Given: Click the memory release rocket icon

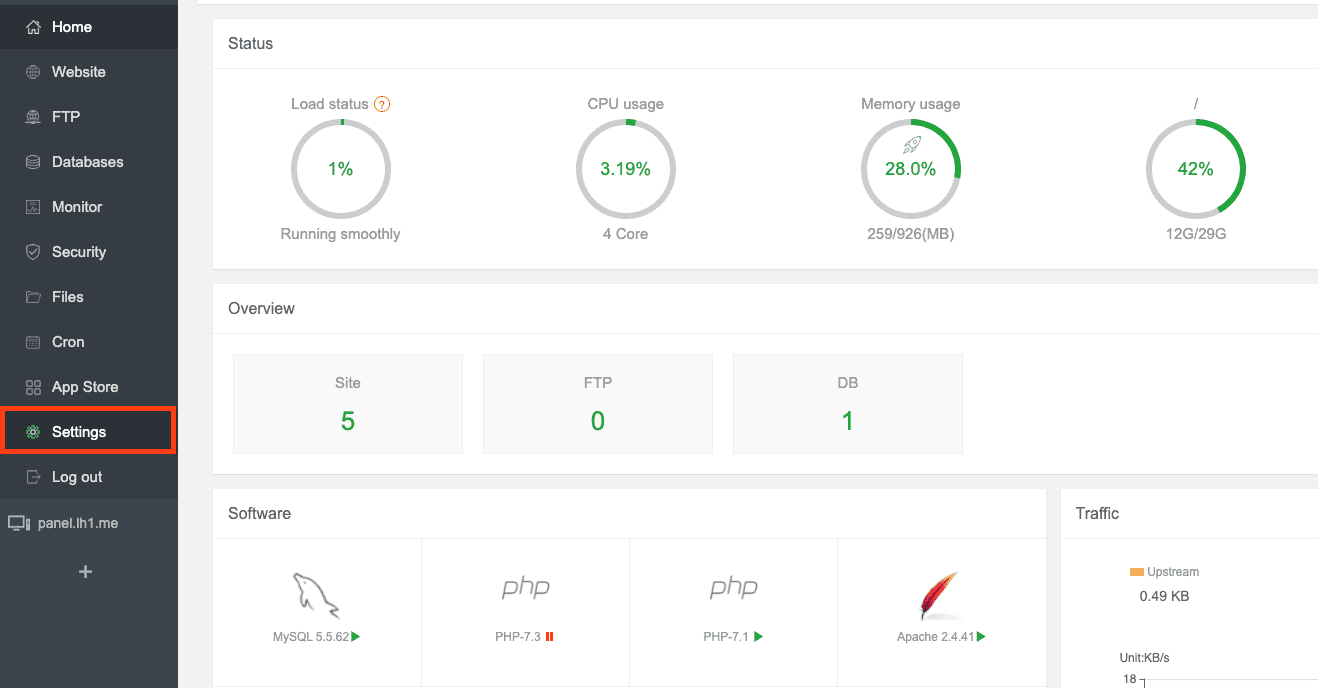Looking at the screenshot, I should 910,146.
